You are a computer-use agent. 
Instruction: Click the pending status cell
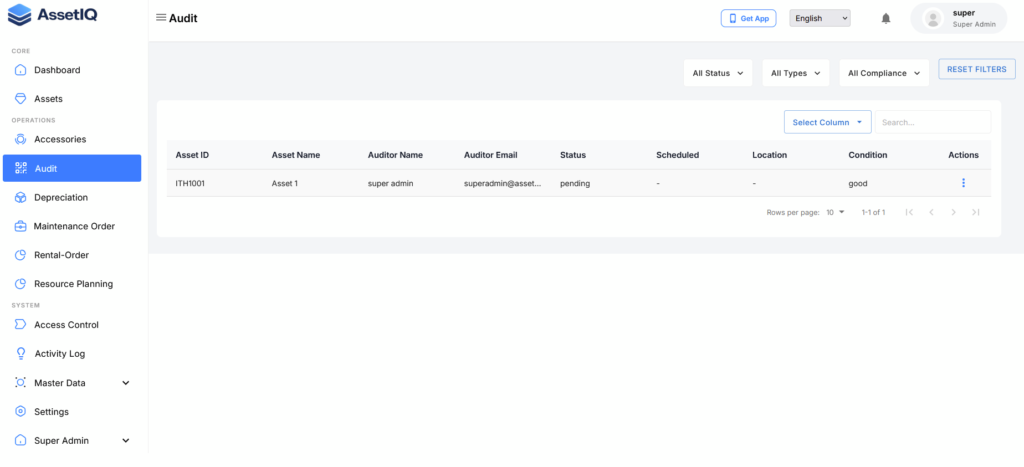tap(575, 184)
